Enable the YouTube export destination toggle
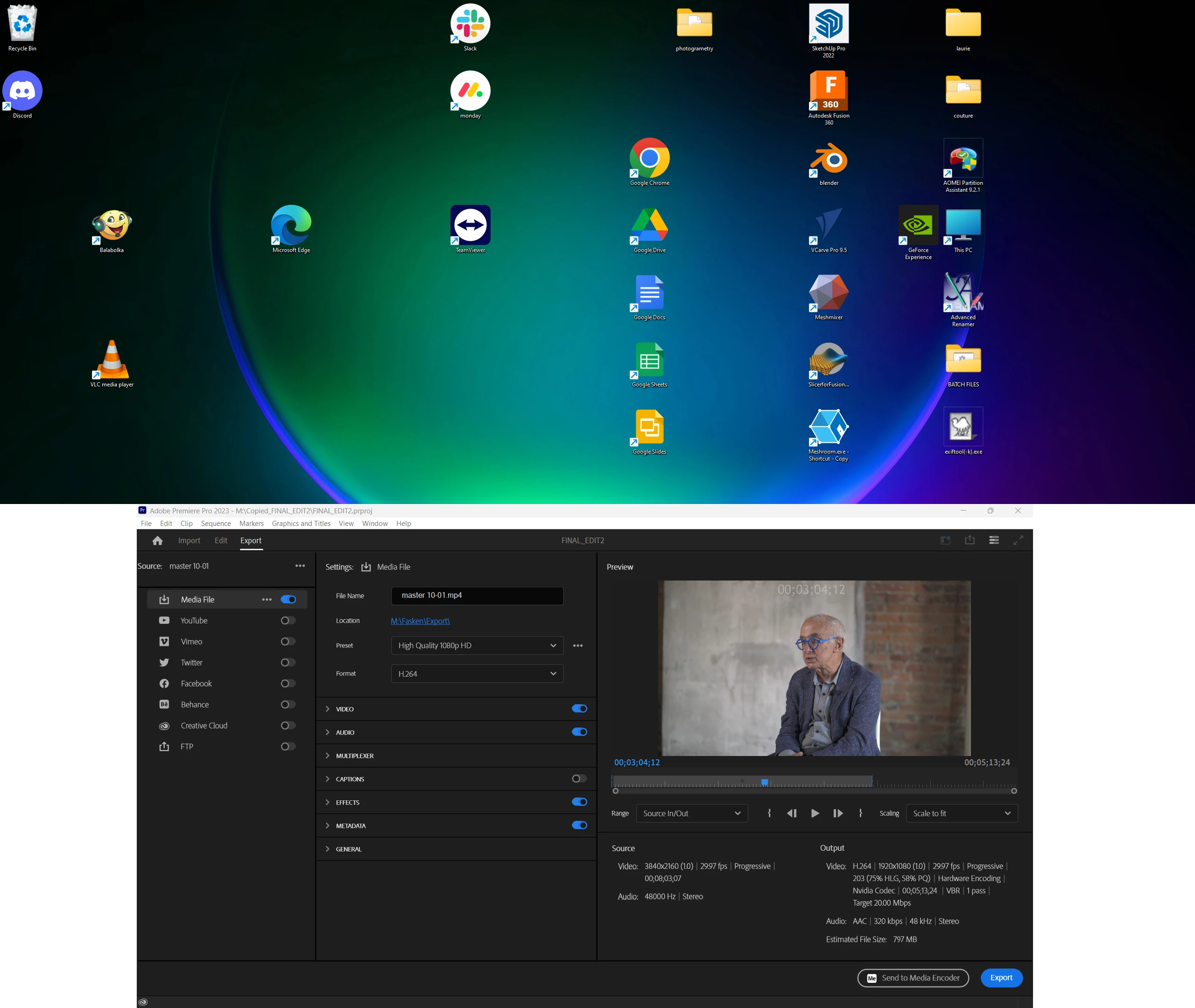This screenshot has height=1008, width=1195. coord(288,621)
